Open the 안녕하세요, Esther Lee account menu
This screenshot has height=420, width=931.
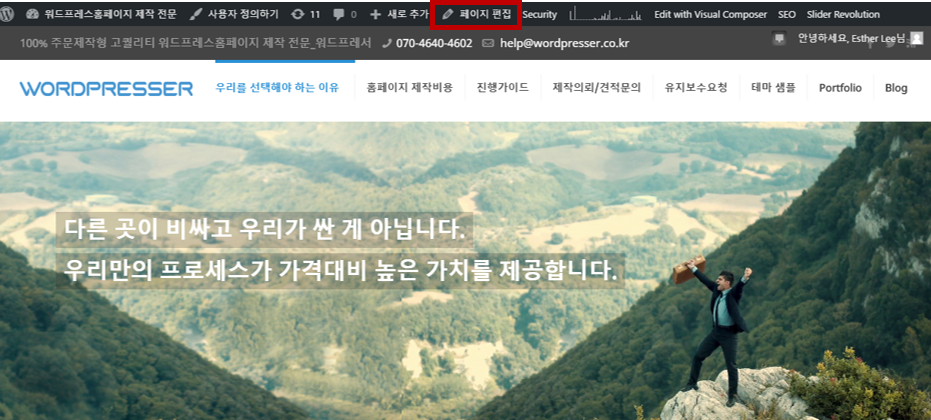tap(853, 39)
